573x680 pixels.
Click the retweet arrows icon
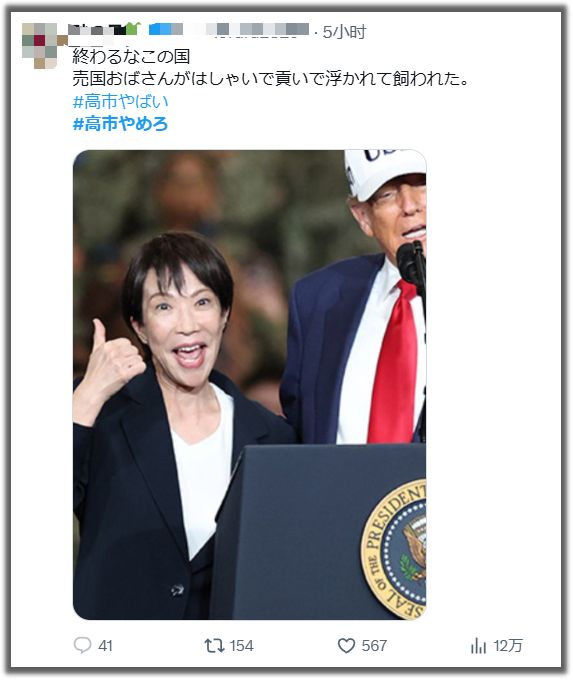(x=214, y=645)
